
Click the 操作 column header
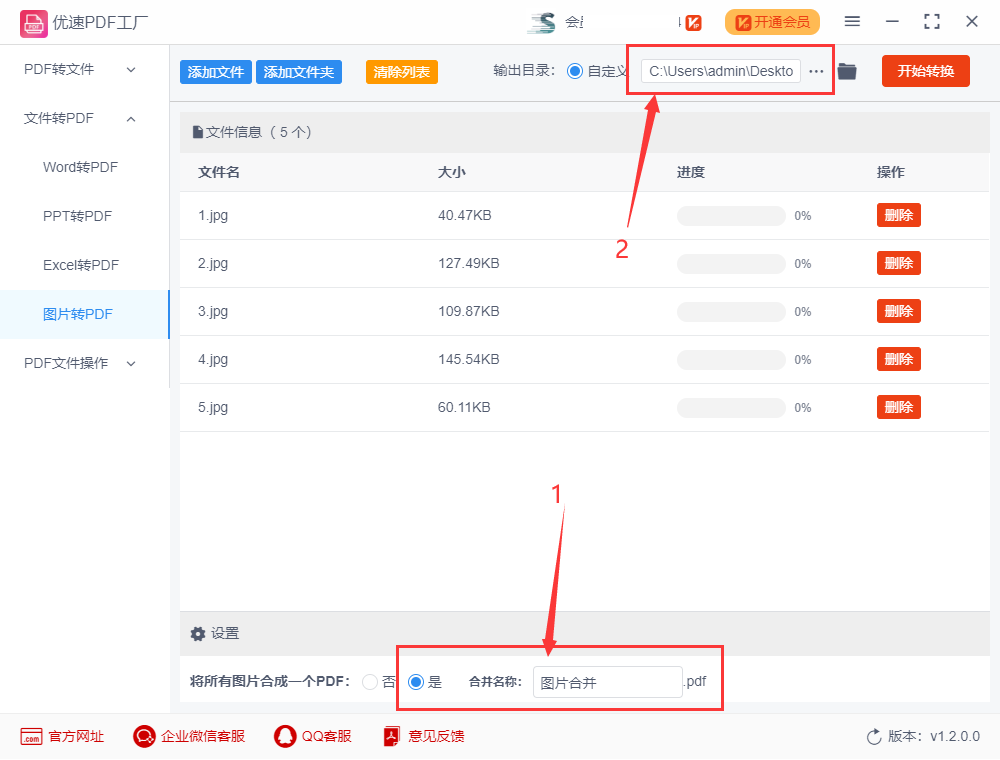click(x=891, y=172)
